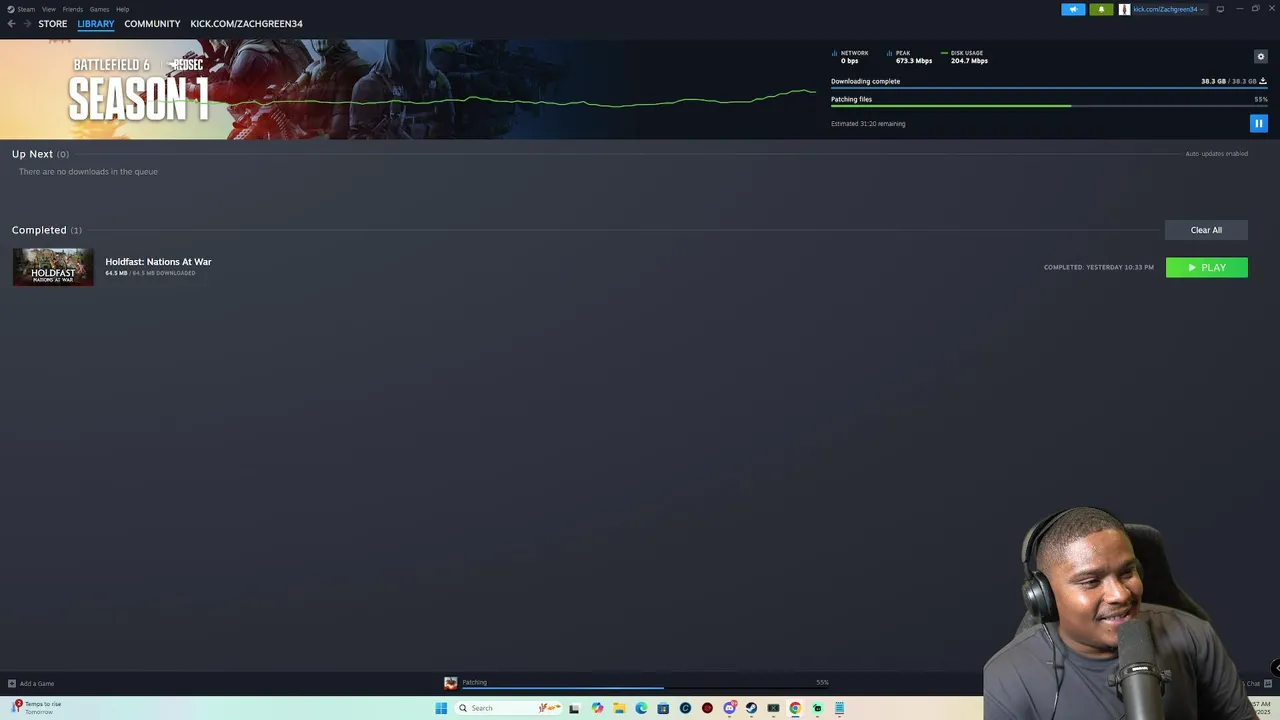Open the green notifications bell

1101,9
